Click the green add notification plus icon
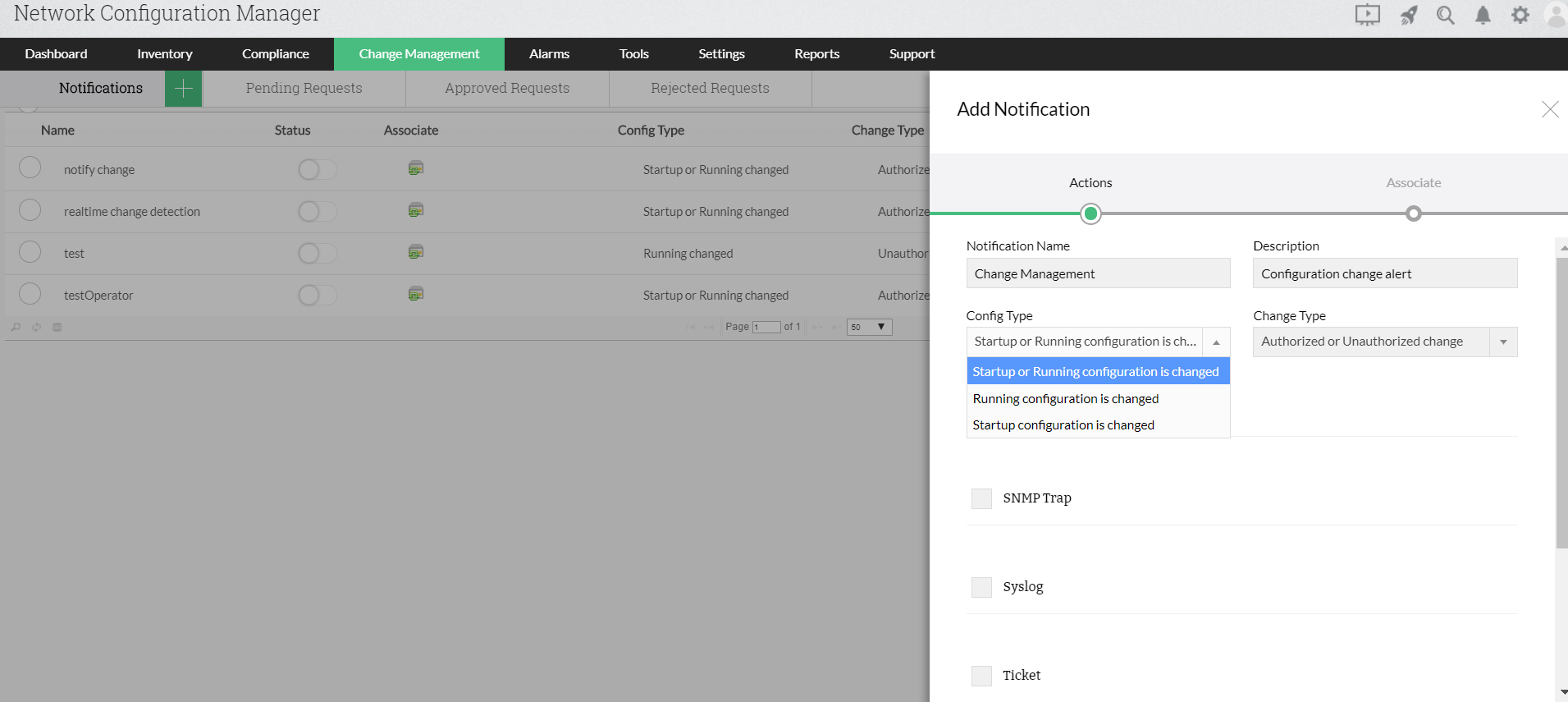 pos(183,89)
